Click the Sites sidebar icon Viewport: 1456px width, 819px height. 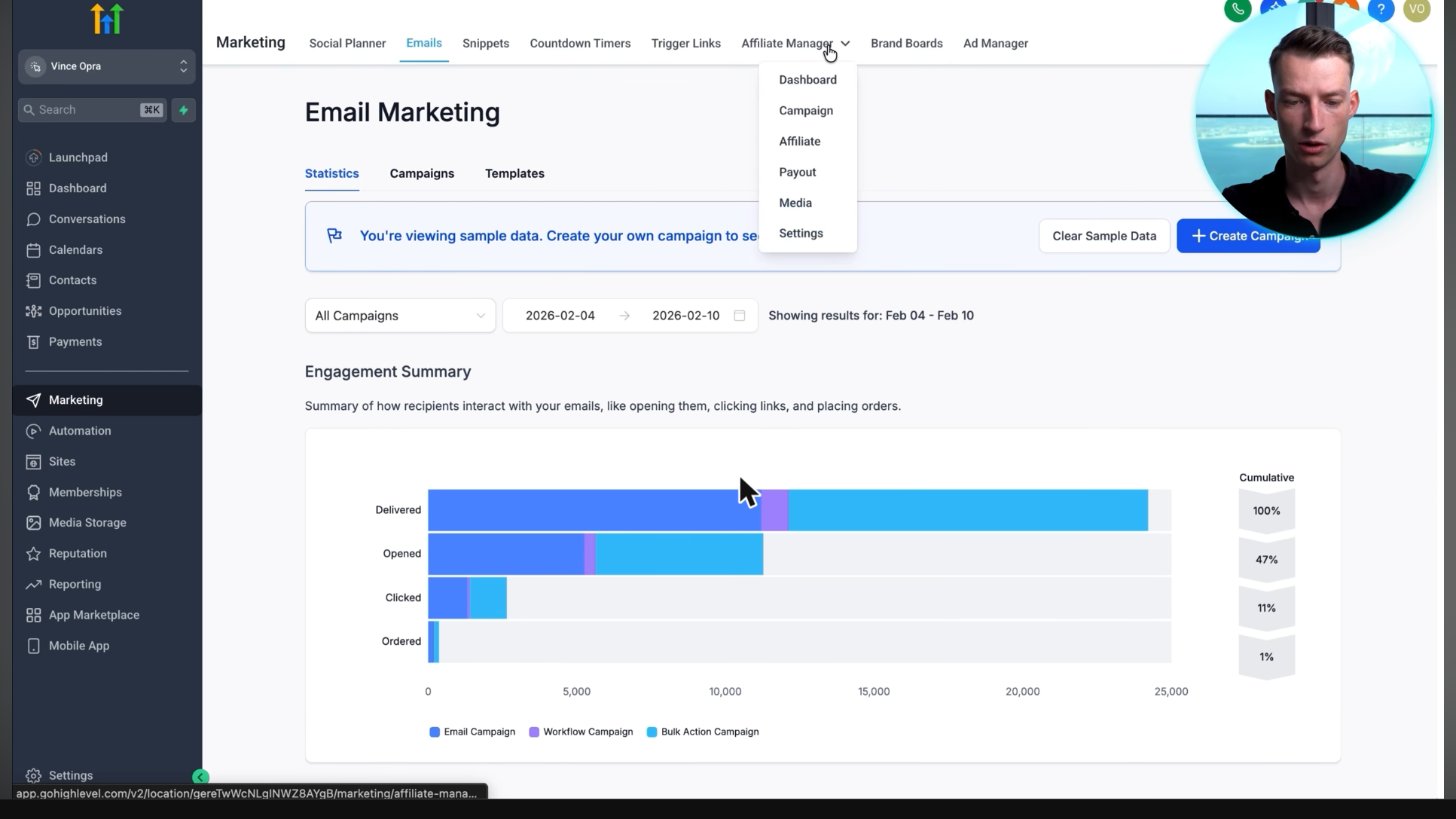coord(33,462)
